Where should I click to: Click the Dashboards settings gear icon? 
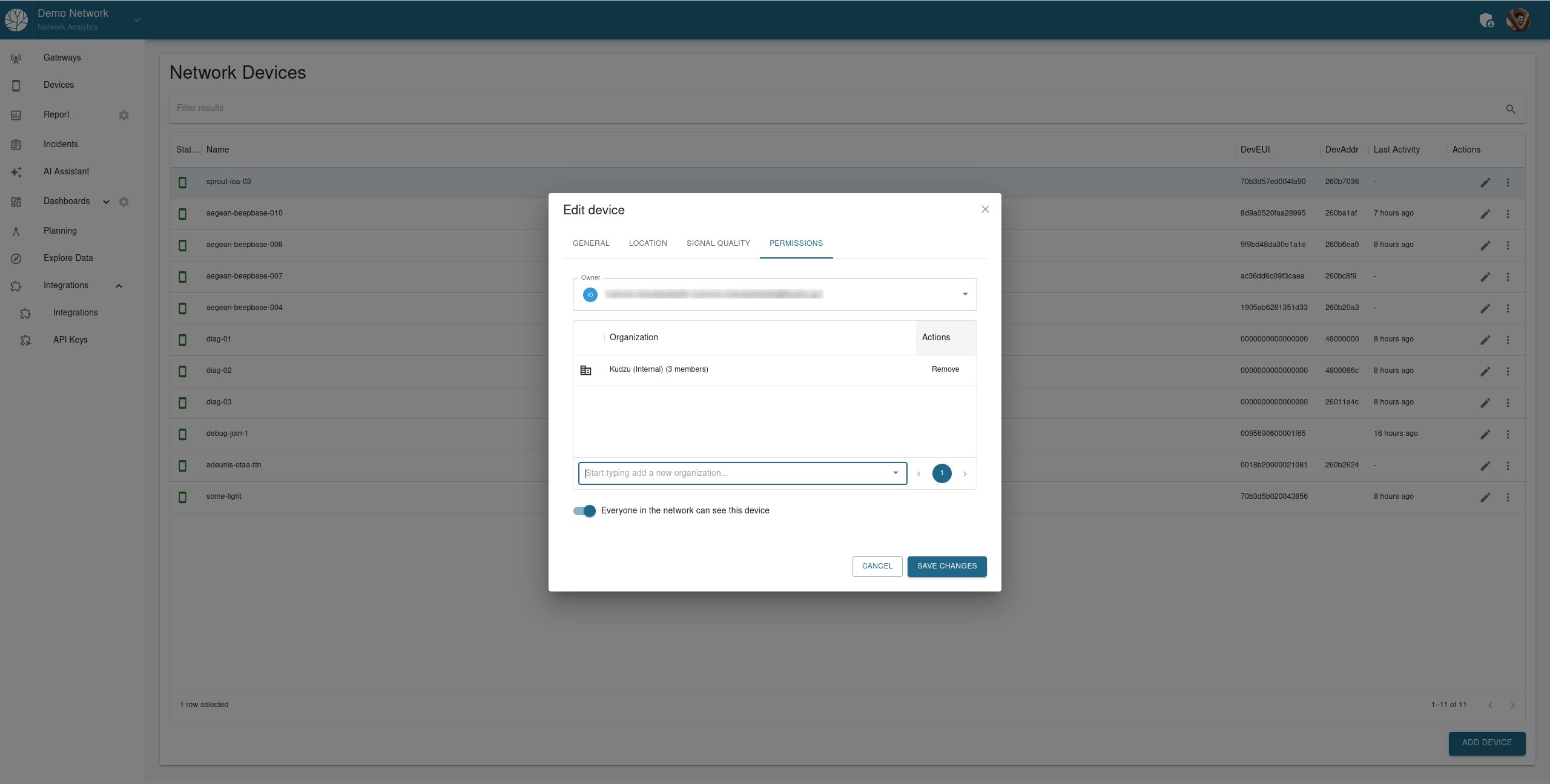(124, 202)
